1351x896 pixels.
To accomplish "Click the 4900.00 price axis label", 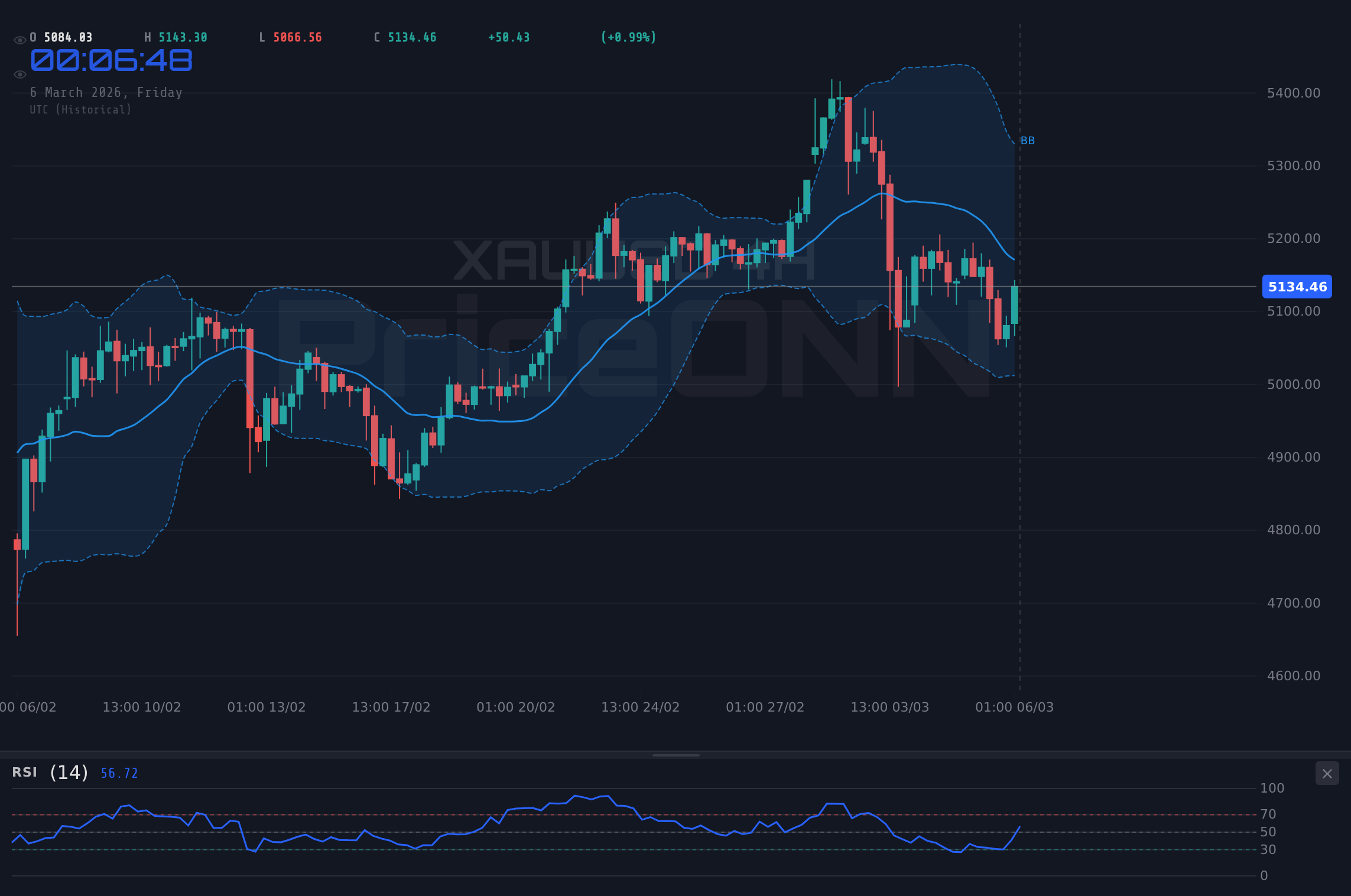I will [1294, 457].
